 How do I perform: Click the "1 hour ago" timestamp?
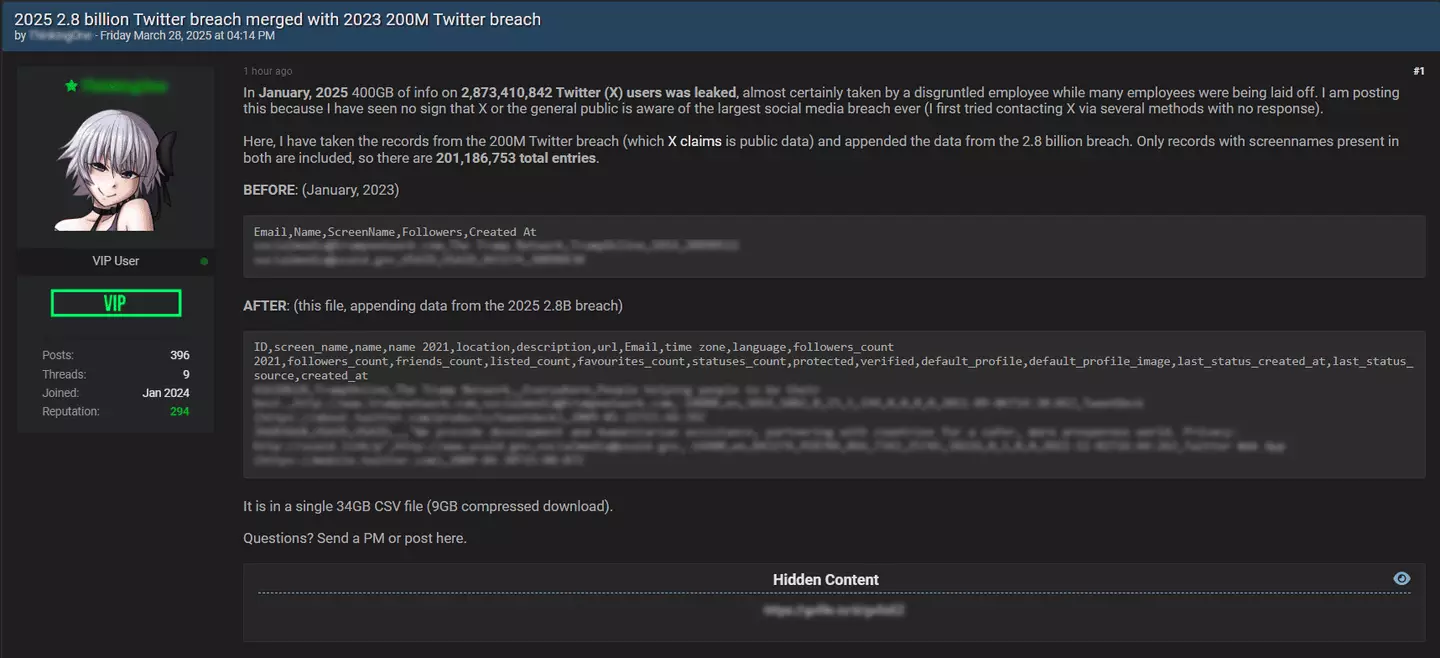coord(268,71)
